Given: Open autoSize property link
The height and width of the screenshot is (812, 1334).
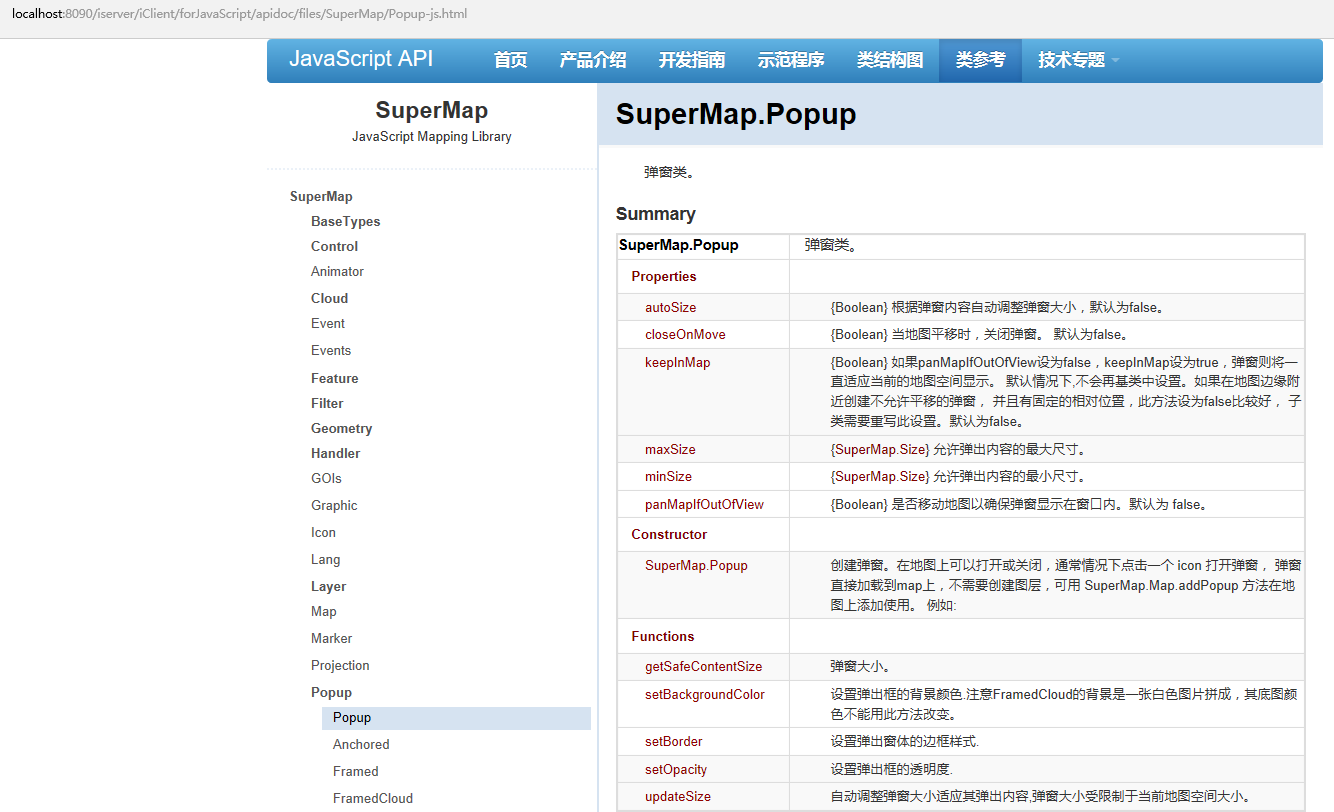Looking at the screenshot, I should 670,308.
